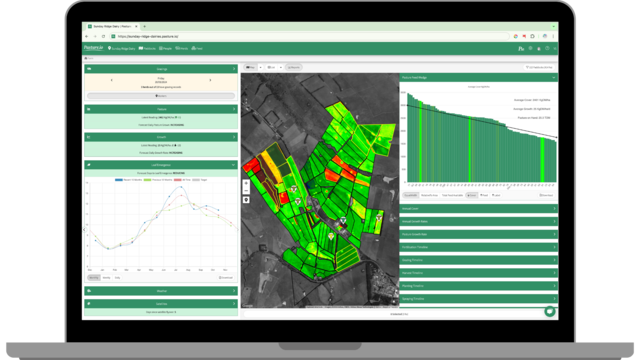Click the Leaf Emergence leaf icon
Screen dimensions: 640x360
(89, 165)
